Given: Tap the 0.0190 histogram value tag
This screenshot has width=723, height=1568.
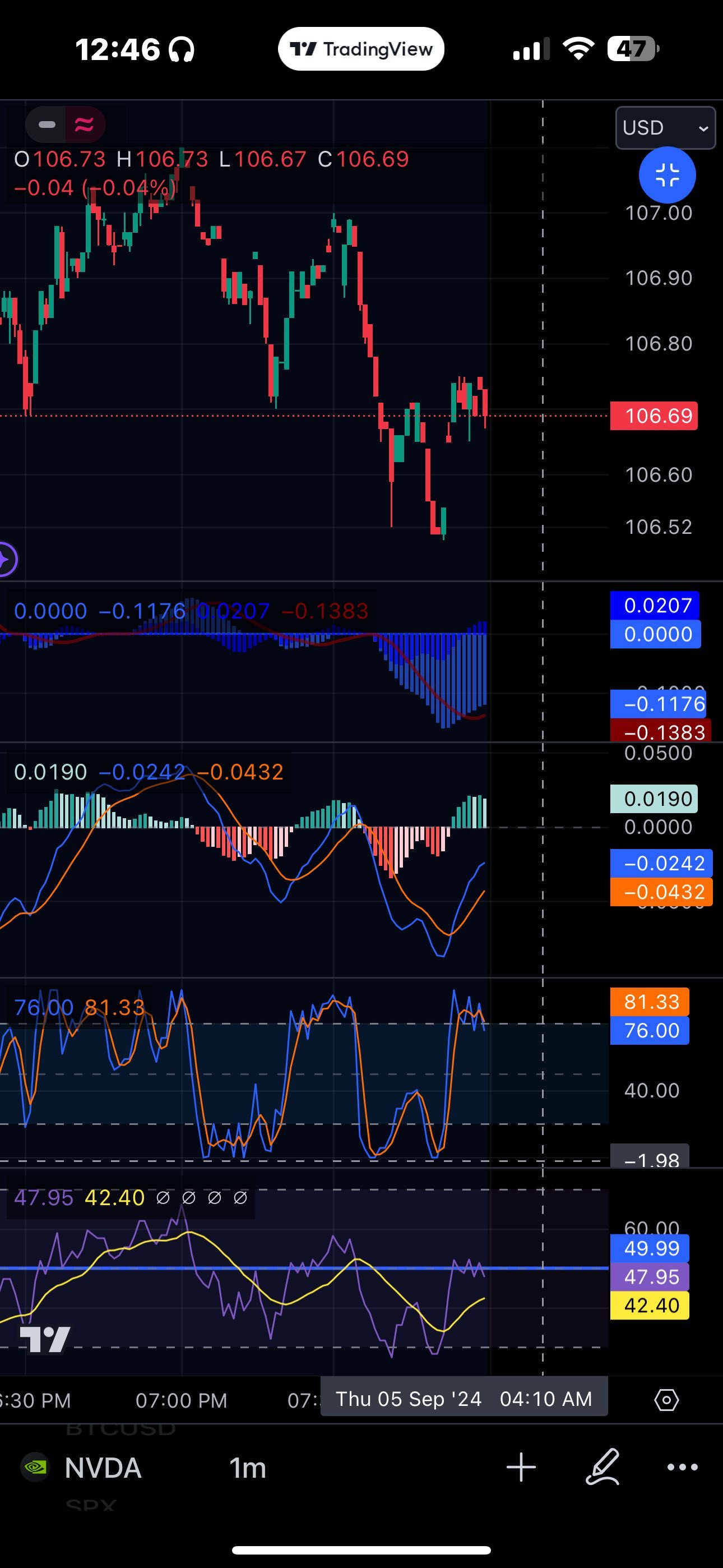Looking at the screenshot, I should click(654, 799).
